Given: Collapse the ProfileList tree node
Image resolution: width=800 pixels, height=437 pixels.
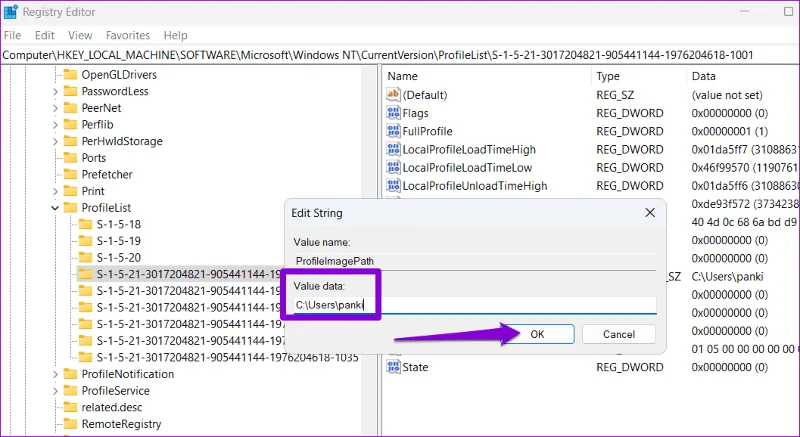Looking at the screenshot, I should [x=55, y=208].
